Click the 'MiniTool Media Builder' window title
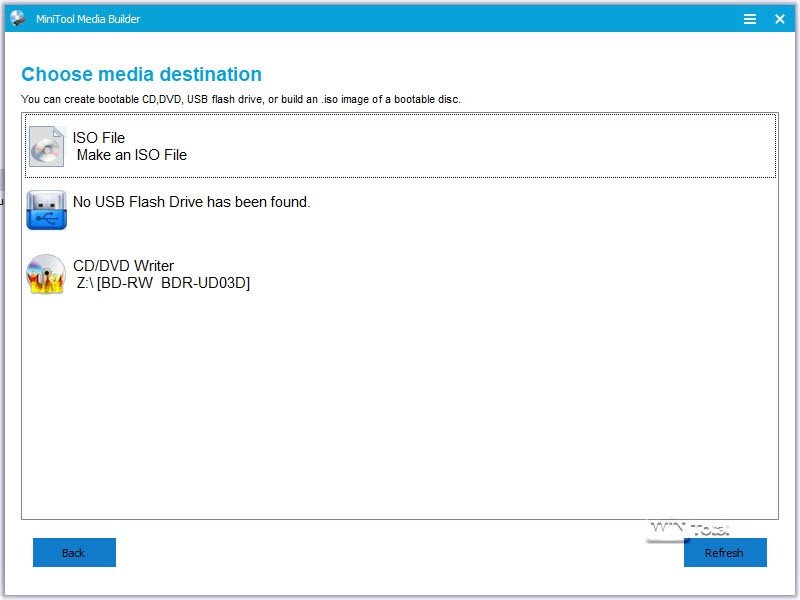800x600 pixels. 88,19
